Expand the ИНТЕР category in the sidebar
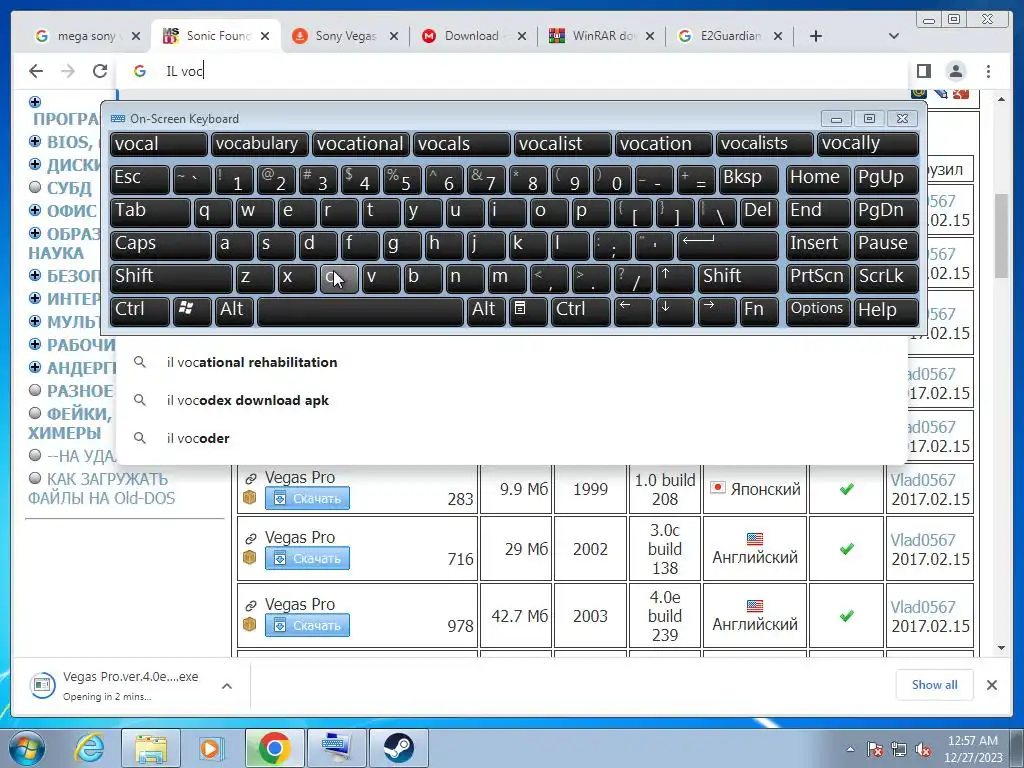Viewport: 1024px width, 768px height. 35,298
